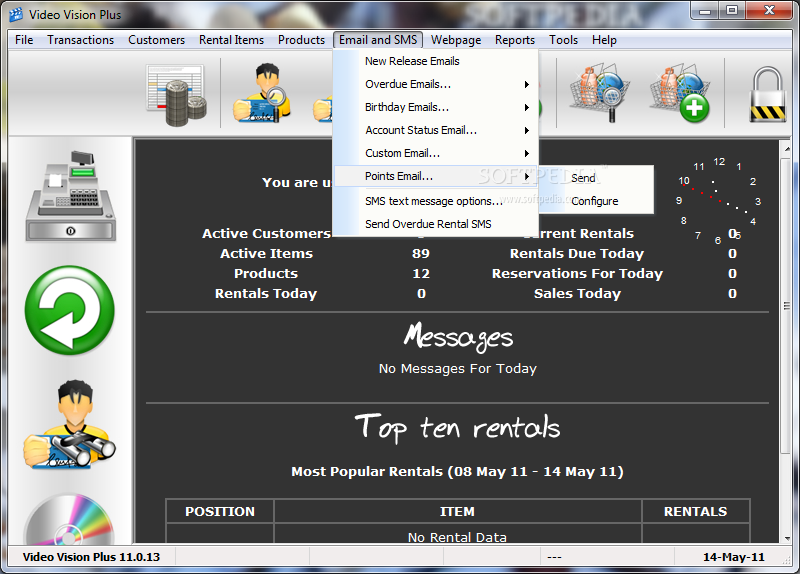Click the customer search icon with magnifier
The height and width of the screenshot is (574, 800).
(262, 93)
